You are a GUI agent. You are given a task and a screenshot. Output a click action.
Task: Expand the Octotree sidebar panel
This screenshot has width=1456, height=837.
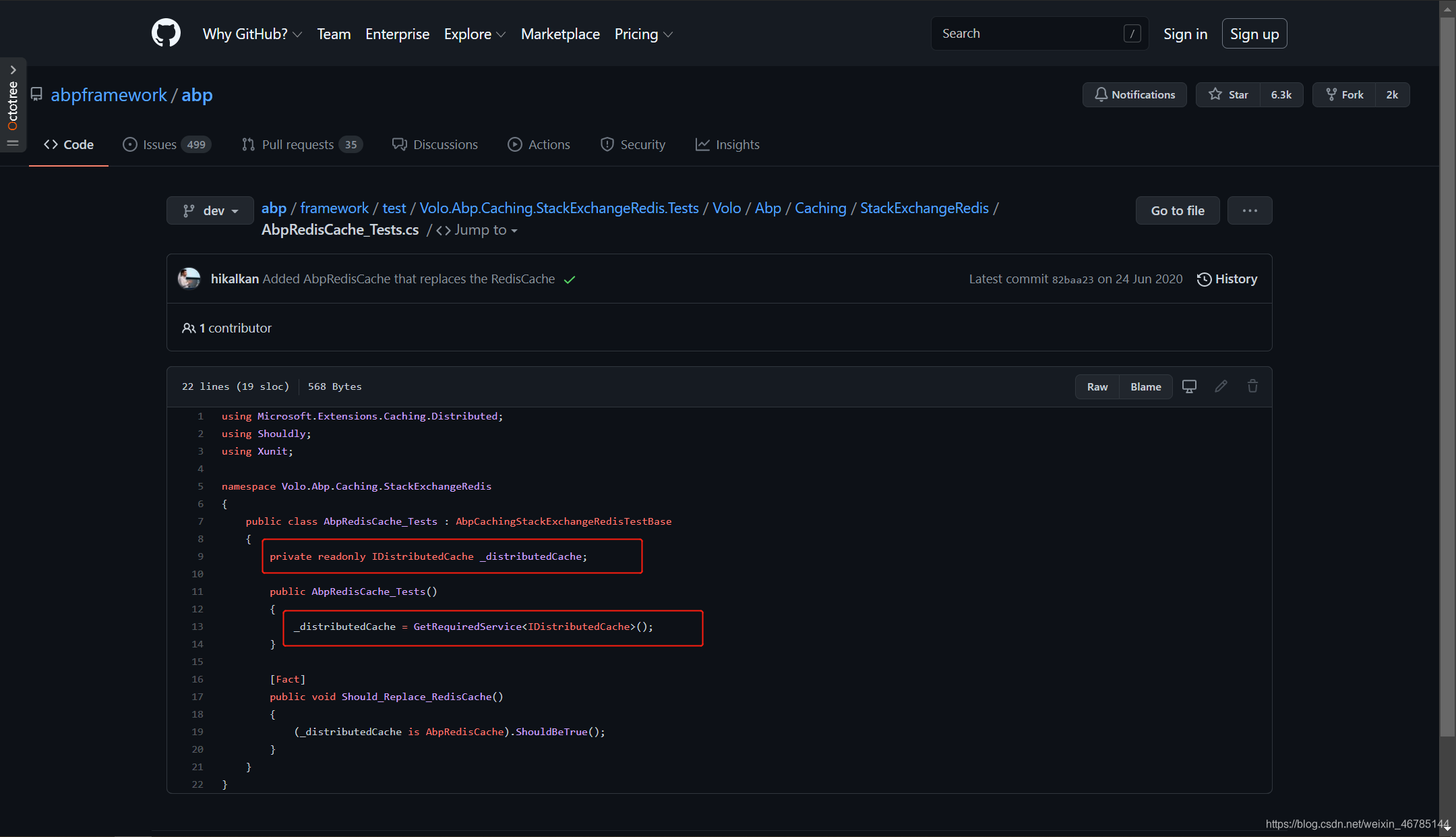(13, 70)
